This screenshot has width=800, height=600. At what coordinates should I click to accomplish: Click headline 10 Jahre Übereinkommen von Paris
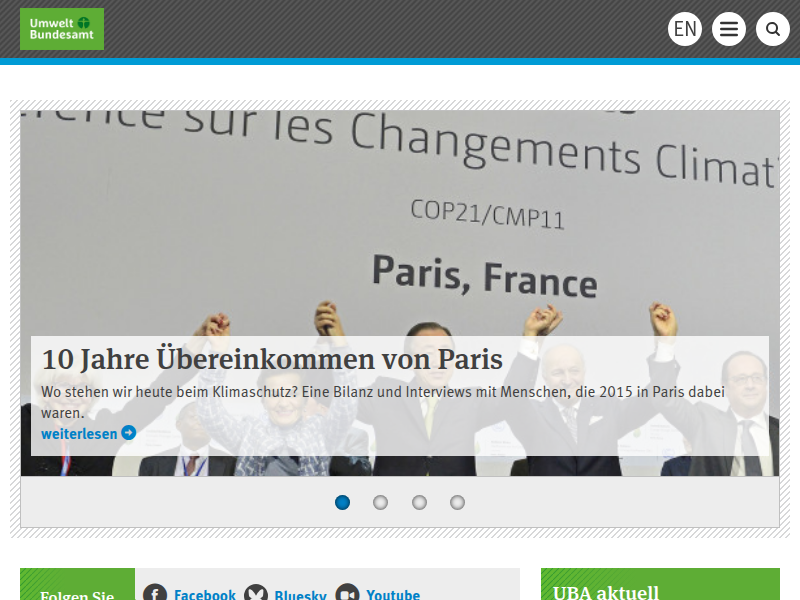point(272,359)
